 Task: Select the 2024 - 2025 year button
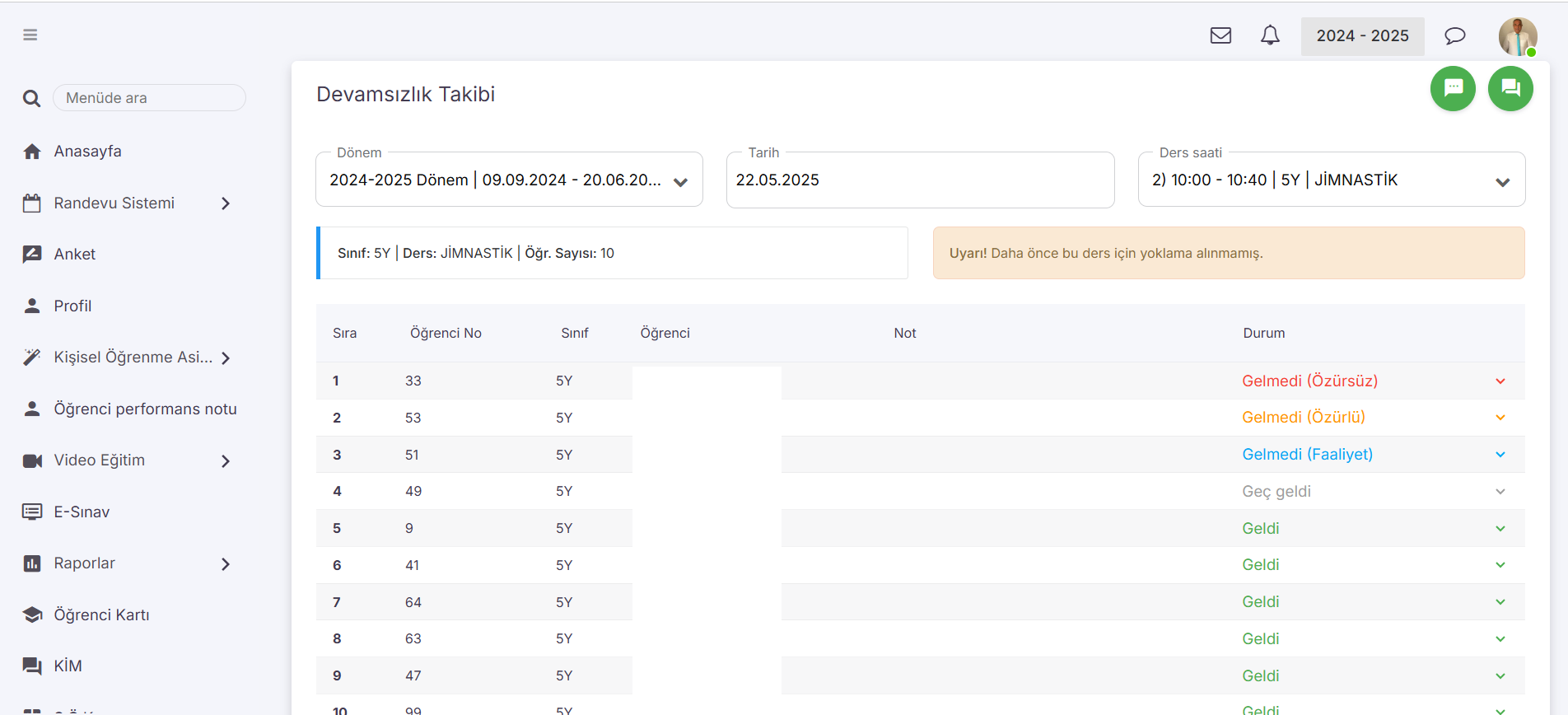pos(1362,36)
